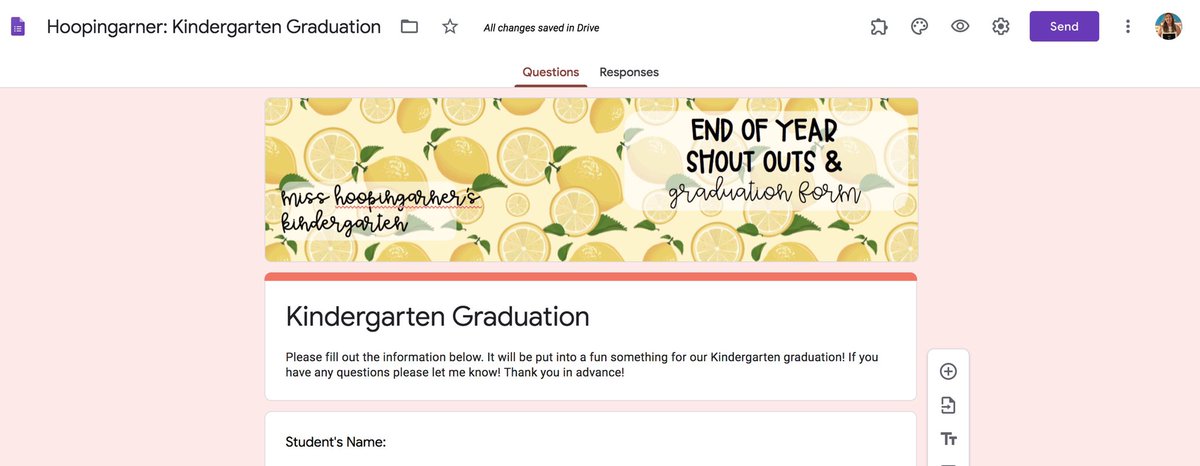Viewport: 1200px width, 466px height.
Task: Preview the form with eye icon
Action: click(x=960, y=27)
